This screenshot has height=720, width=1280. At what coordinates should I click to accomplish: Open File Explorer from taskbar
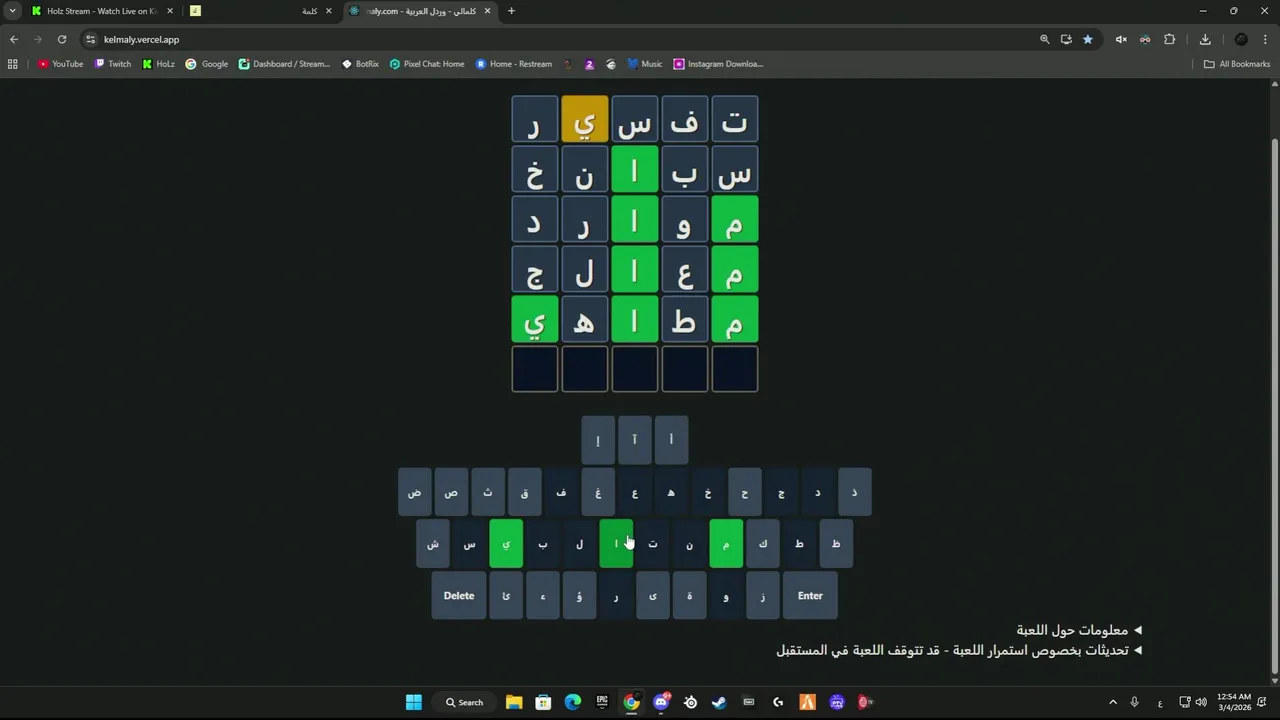[x=514, y=702]
